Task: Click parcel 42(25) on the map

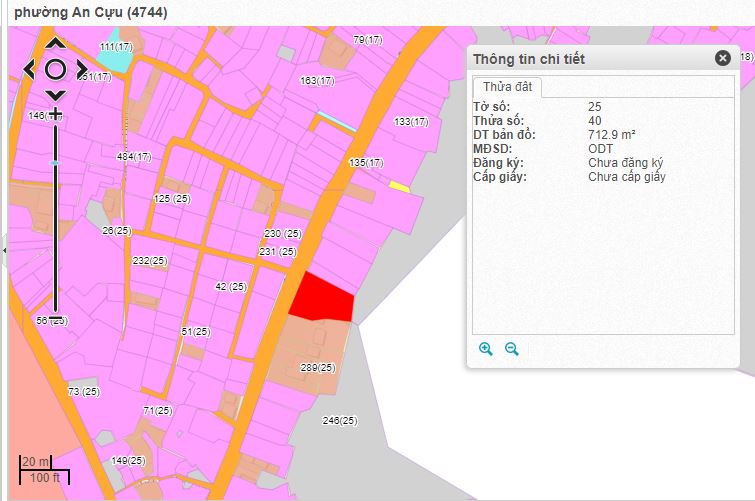Action: 231,286
